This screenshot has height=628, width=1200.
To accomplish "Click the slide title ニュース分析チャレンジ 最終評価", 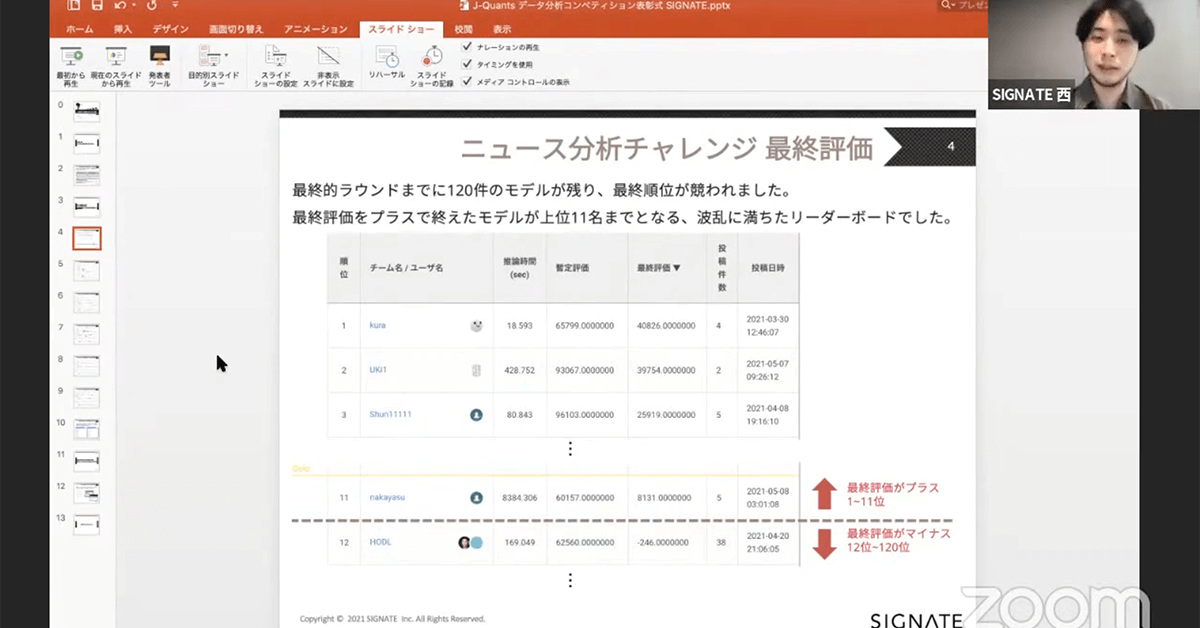I will point(667,150).
